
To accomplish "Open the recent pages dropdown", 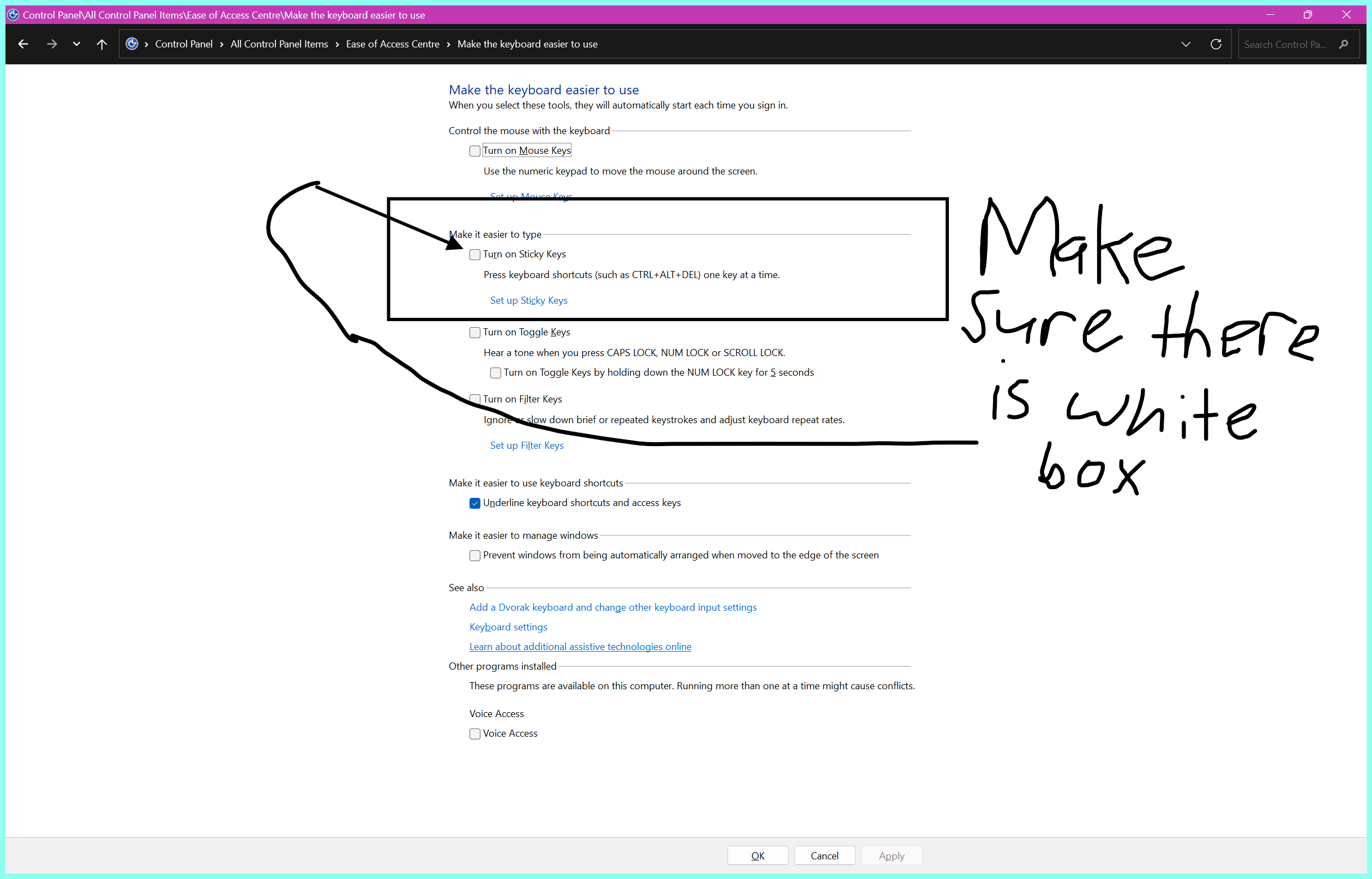I will (76, 44).
